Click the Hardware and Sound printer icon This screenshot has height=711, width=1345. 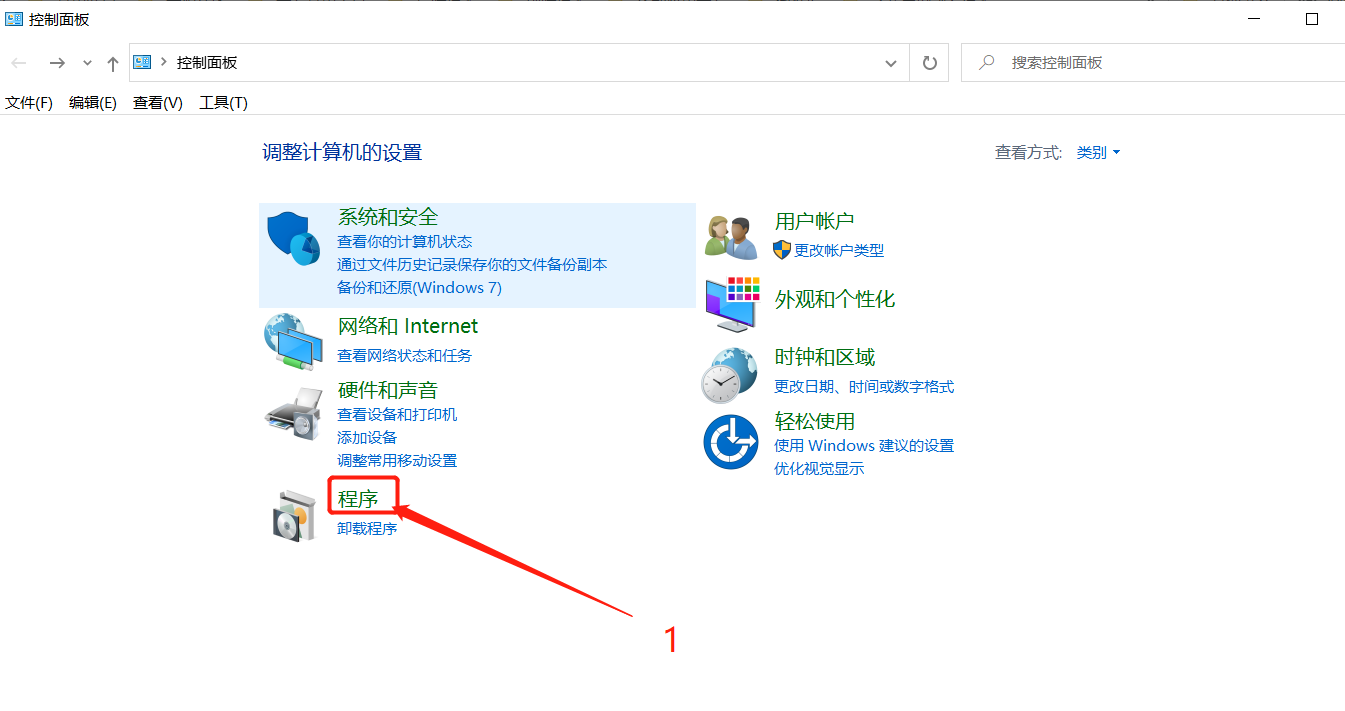pos(293,412)
